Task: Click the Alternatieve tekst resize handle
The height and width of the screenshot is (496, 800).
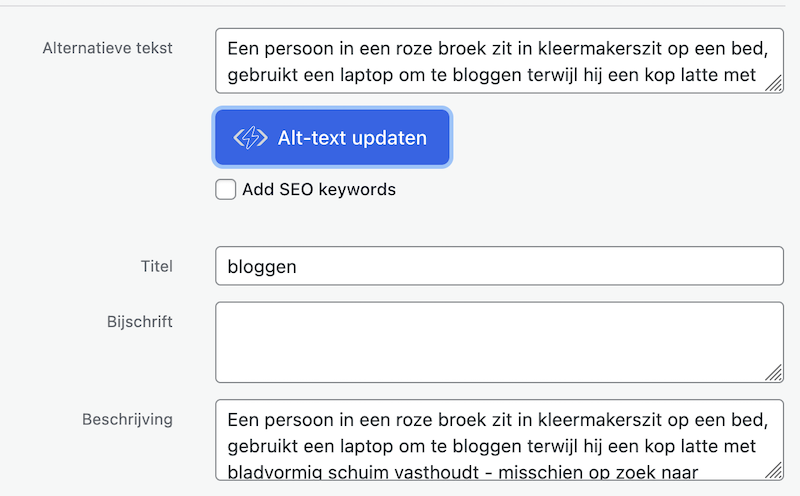Action: pyautogui.click(x=774, y=85)
